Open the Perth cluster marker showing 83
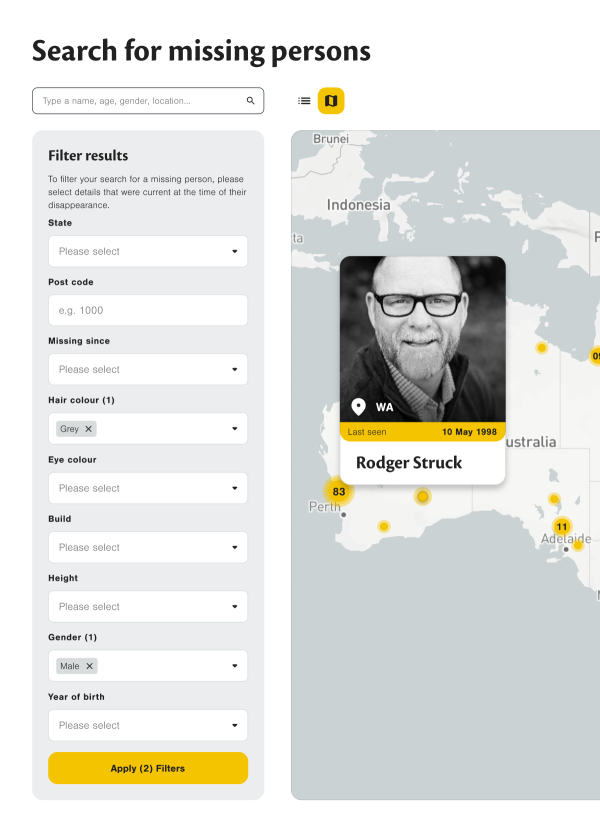The height and width of the screenshot is (815, 600). pos(339,492)
